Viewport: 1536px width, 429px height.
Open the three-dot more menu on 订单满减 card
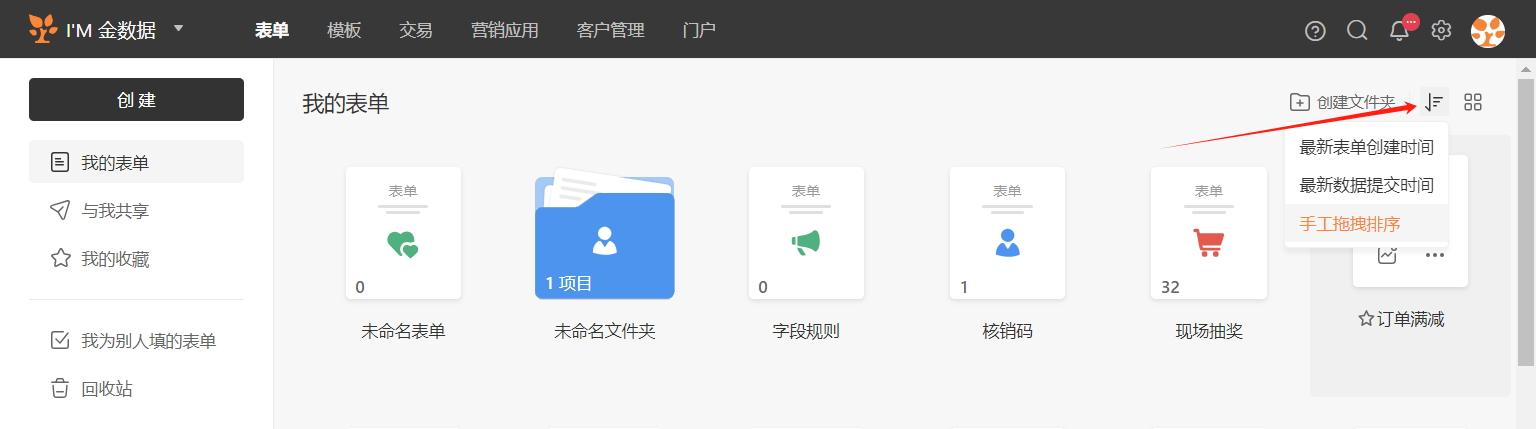tap(1435, 255)
